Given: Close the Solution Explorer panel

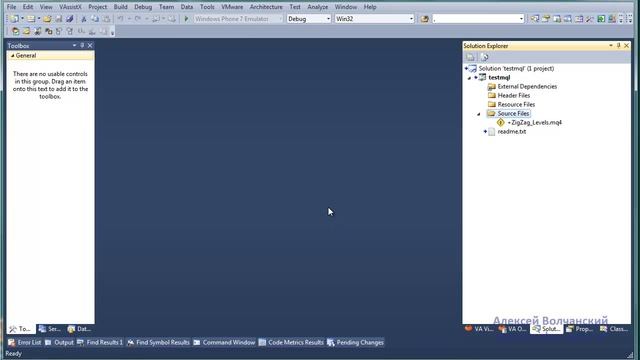Looking at the screenshot, I should tap(627, 46).
